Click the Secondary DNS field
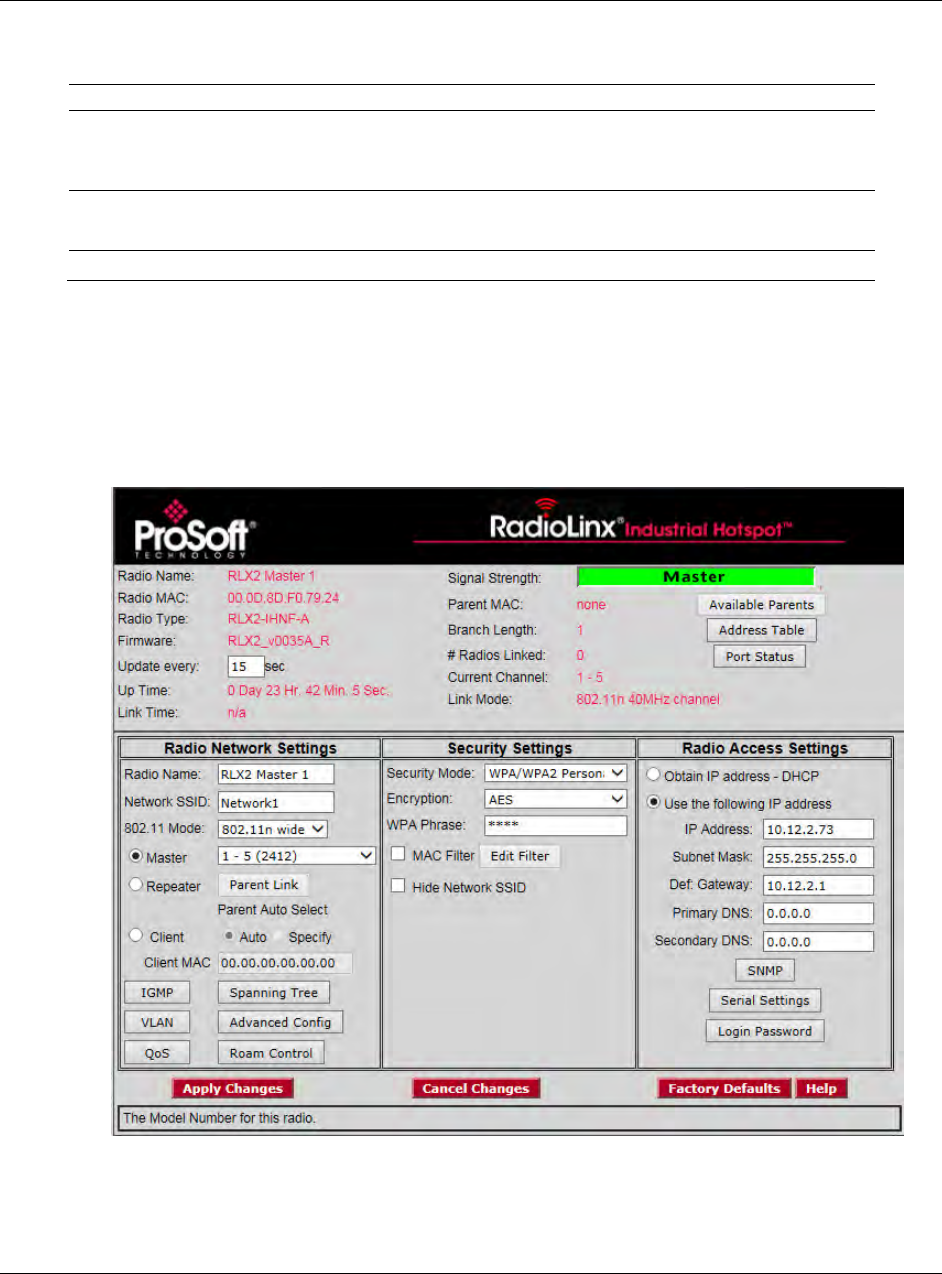The image size is (942, 1274). [x=818, y=942]
